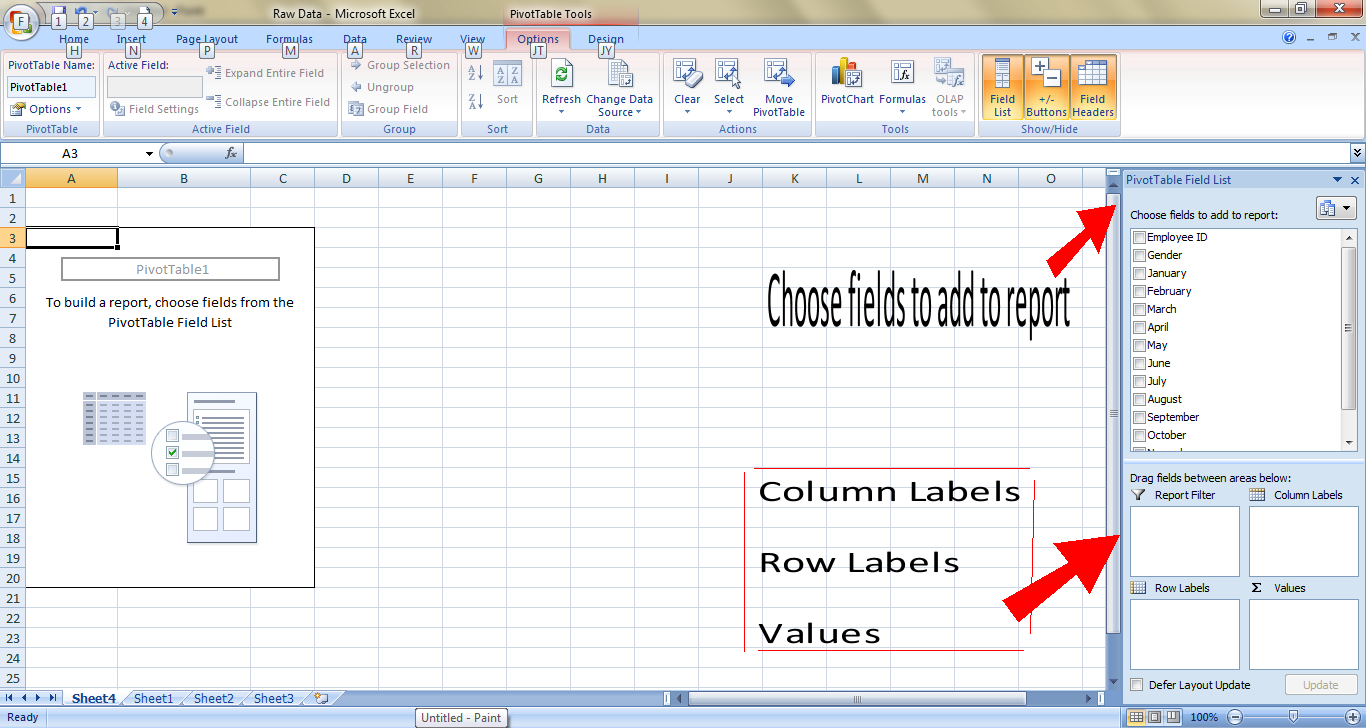Click Ungroup in Group section

381,87
